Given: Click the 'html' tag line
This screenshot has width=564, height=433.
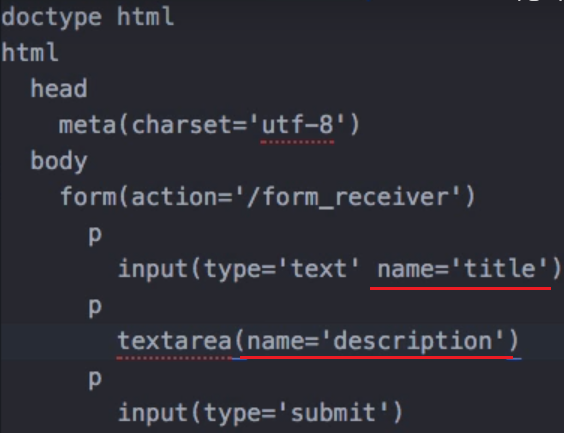Looking at the screenshot, I should point(29,53).
